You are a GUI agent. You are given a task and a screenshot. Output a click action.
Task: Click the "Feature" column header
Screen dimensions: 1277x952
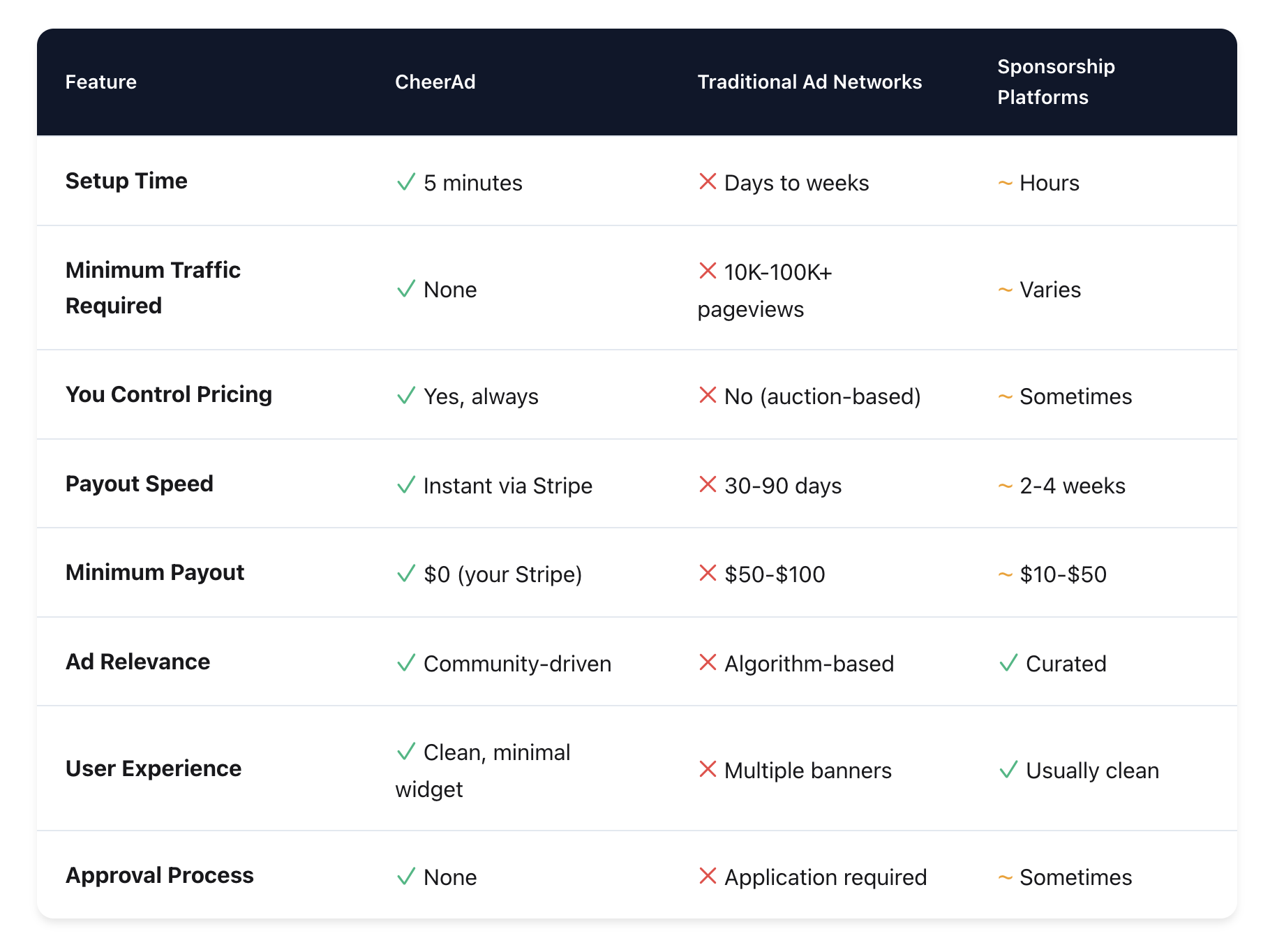[101, 82]
